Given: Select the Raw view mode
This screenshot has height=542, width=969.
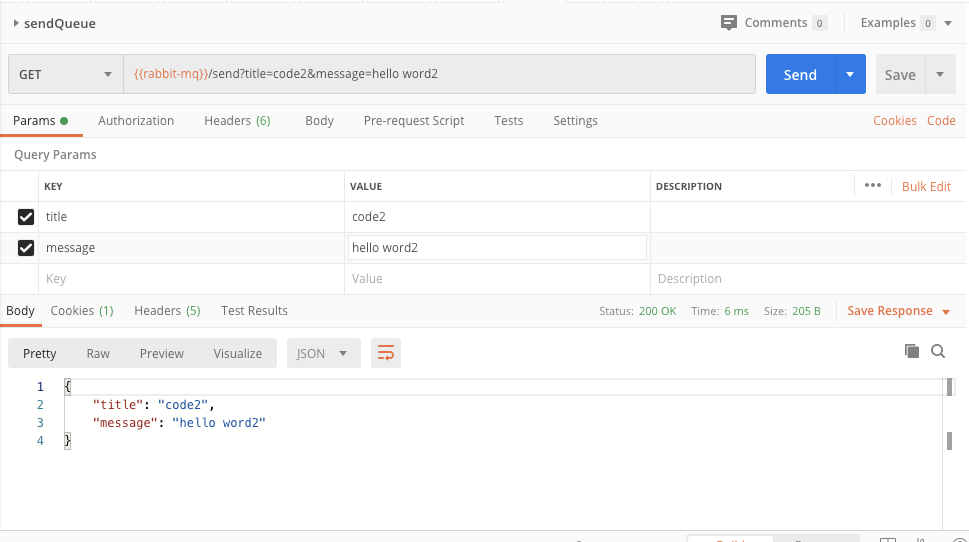Looking at the screenshot, I should (x=98, y=354).
